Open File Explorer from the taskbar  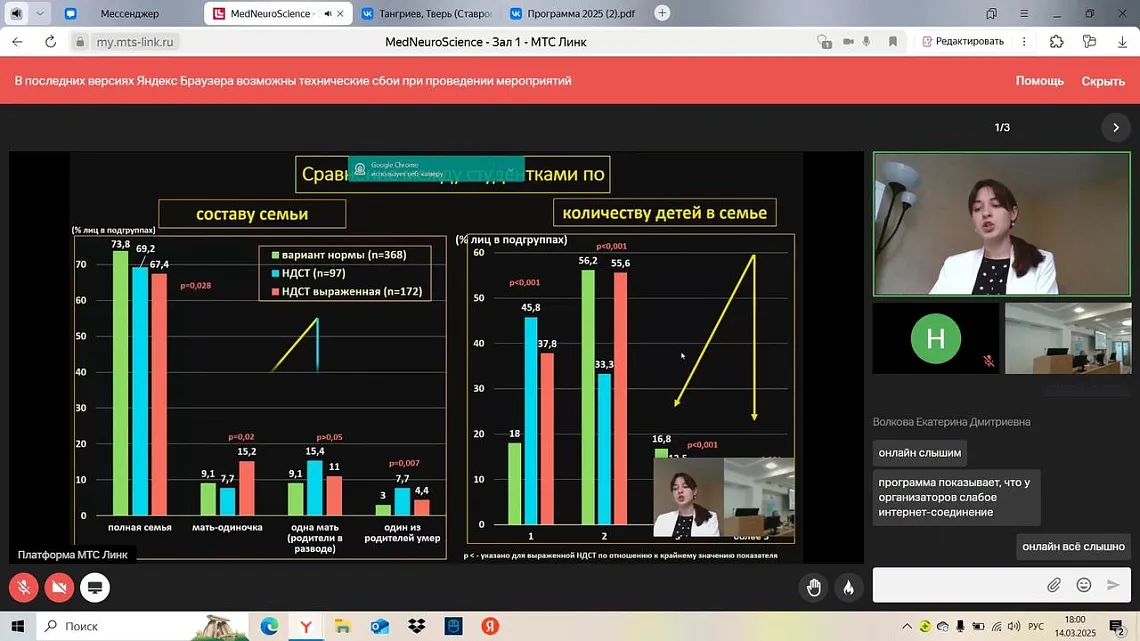point(342,626)
